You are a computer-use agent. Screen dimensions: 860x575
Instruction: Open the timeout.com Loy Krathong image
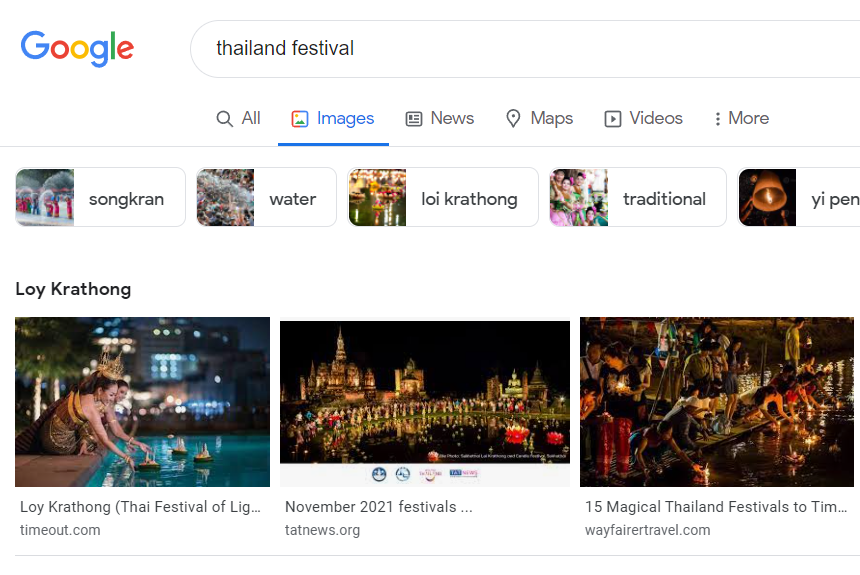(x=142, y=402)
